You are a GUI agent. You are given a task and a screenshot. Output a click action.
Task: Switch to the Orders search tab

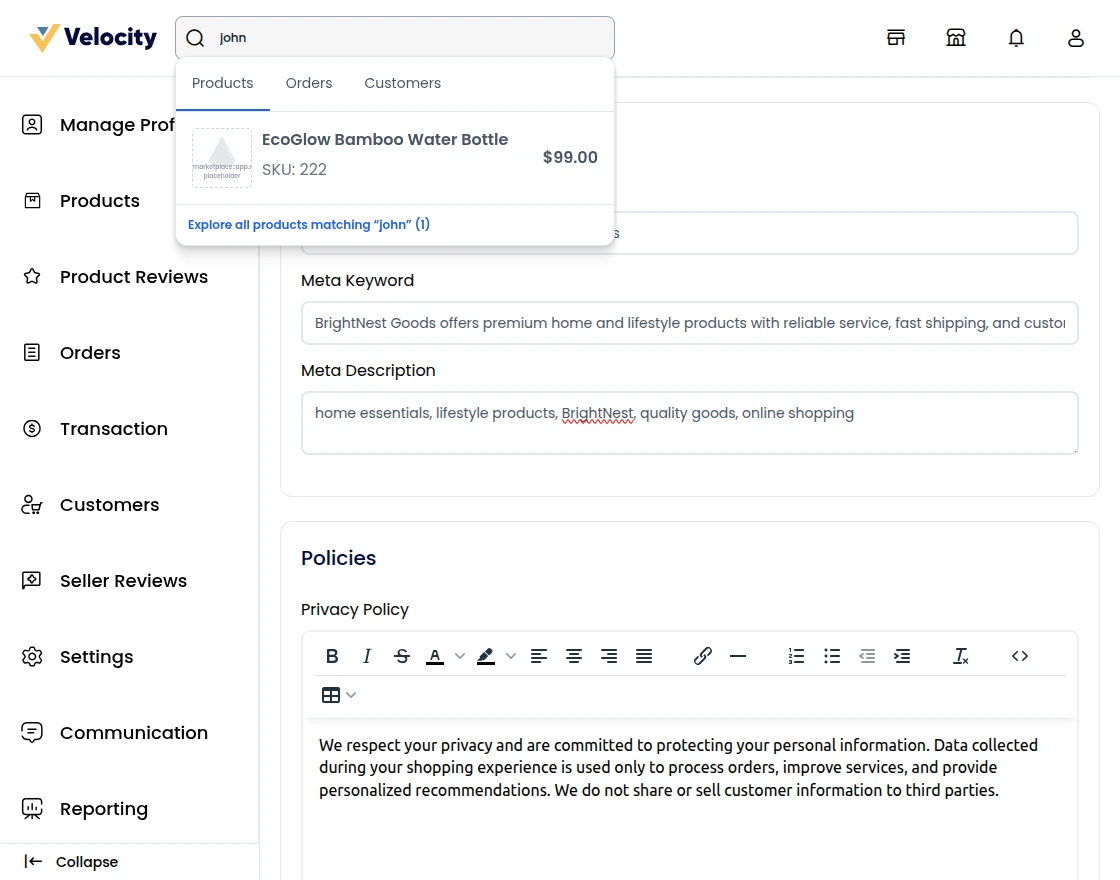[x=308, y=83]
